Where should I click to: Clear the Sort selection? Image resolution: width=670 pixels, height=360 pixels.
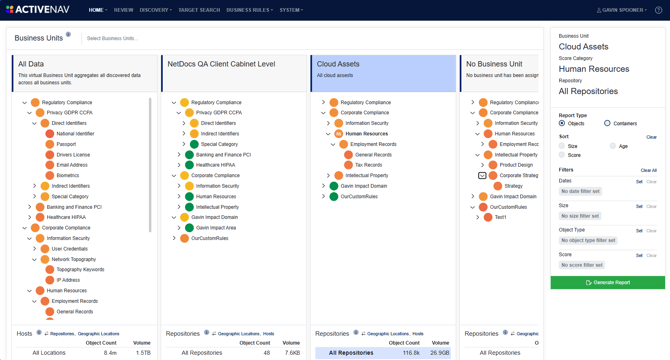point(651,137)
